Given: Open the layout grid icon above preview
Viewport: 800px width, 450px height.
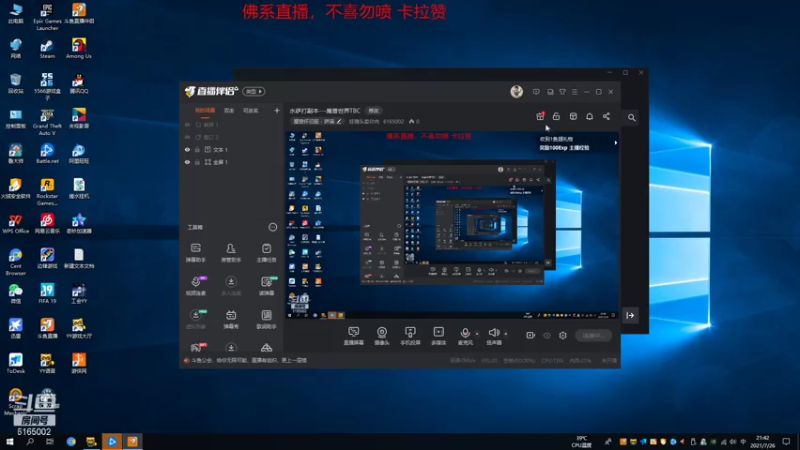Looking at the screenshot, I should tap(573, 116).
